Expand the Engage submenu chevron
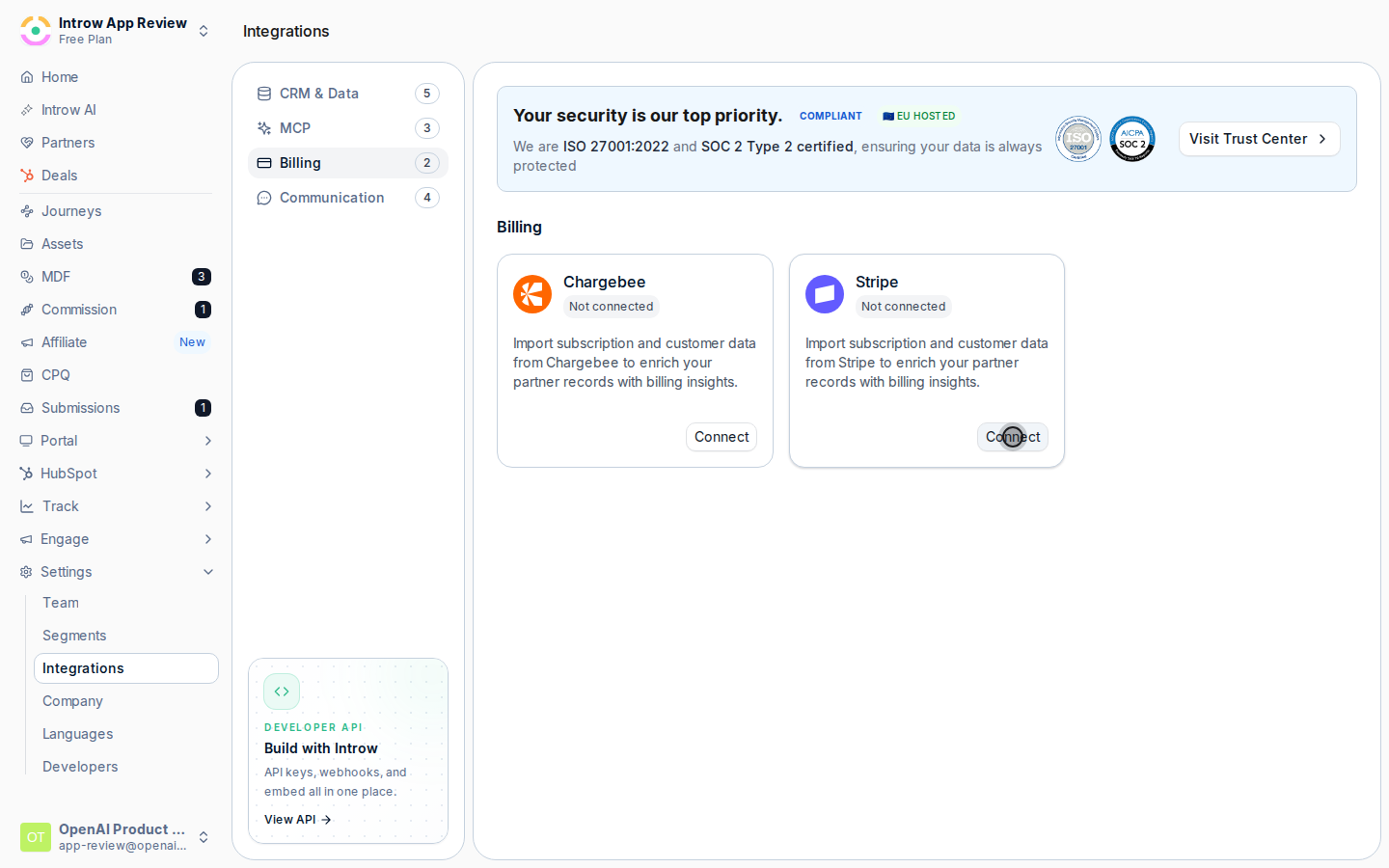 (208, 539)
